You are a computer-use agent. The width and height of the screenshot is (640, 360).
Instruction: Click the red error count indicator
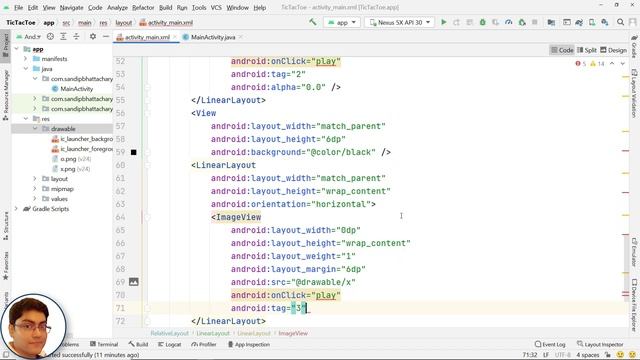pyautogui.click(x=580, y=64)
